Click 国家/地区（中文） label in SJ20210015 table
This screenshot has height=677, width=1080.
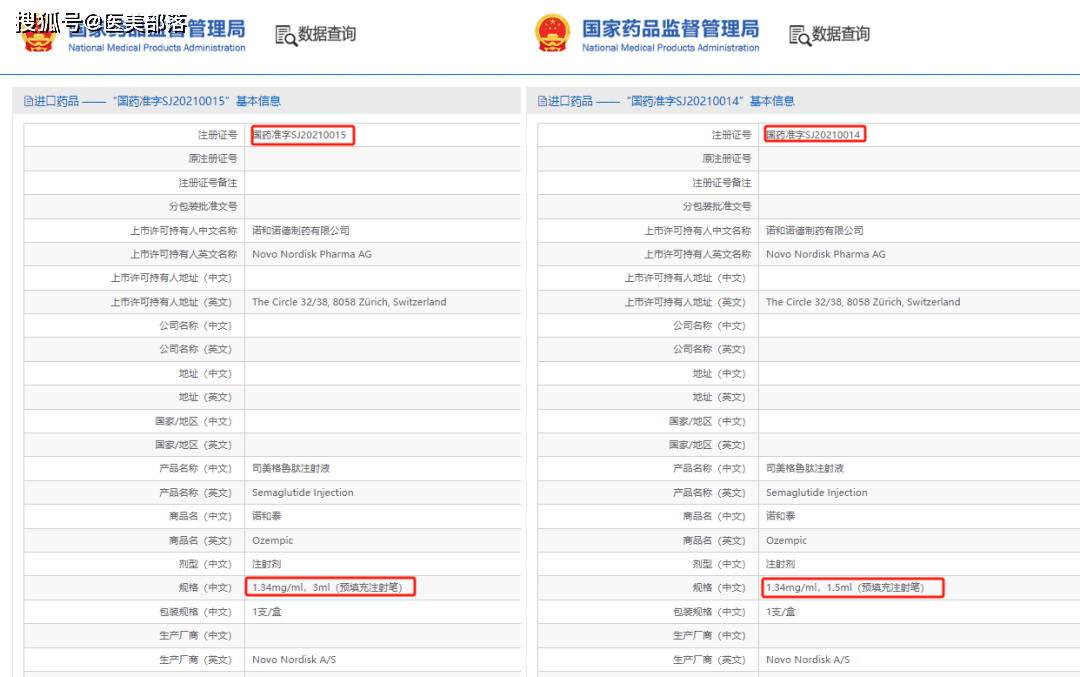[196, 421]
